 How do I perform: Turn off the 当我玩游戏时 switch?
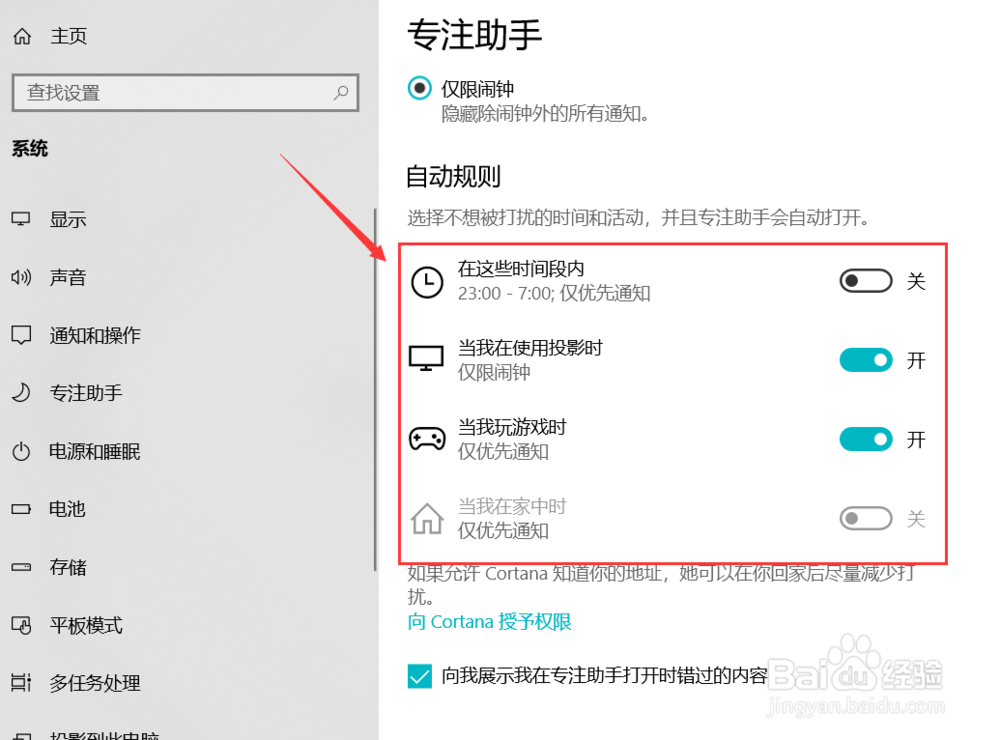tap(866, 438)
